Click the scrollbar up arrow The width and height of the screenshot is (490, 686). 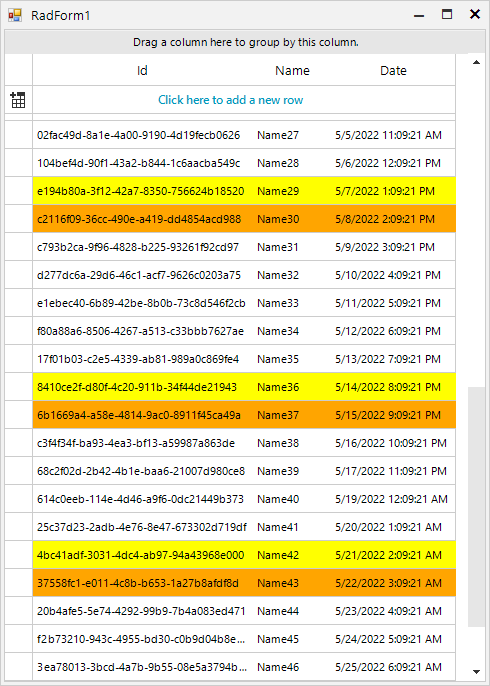pyautogui.click(x=476, y=63)
